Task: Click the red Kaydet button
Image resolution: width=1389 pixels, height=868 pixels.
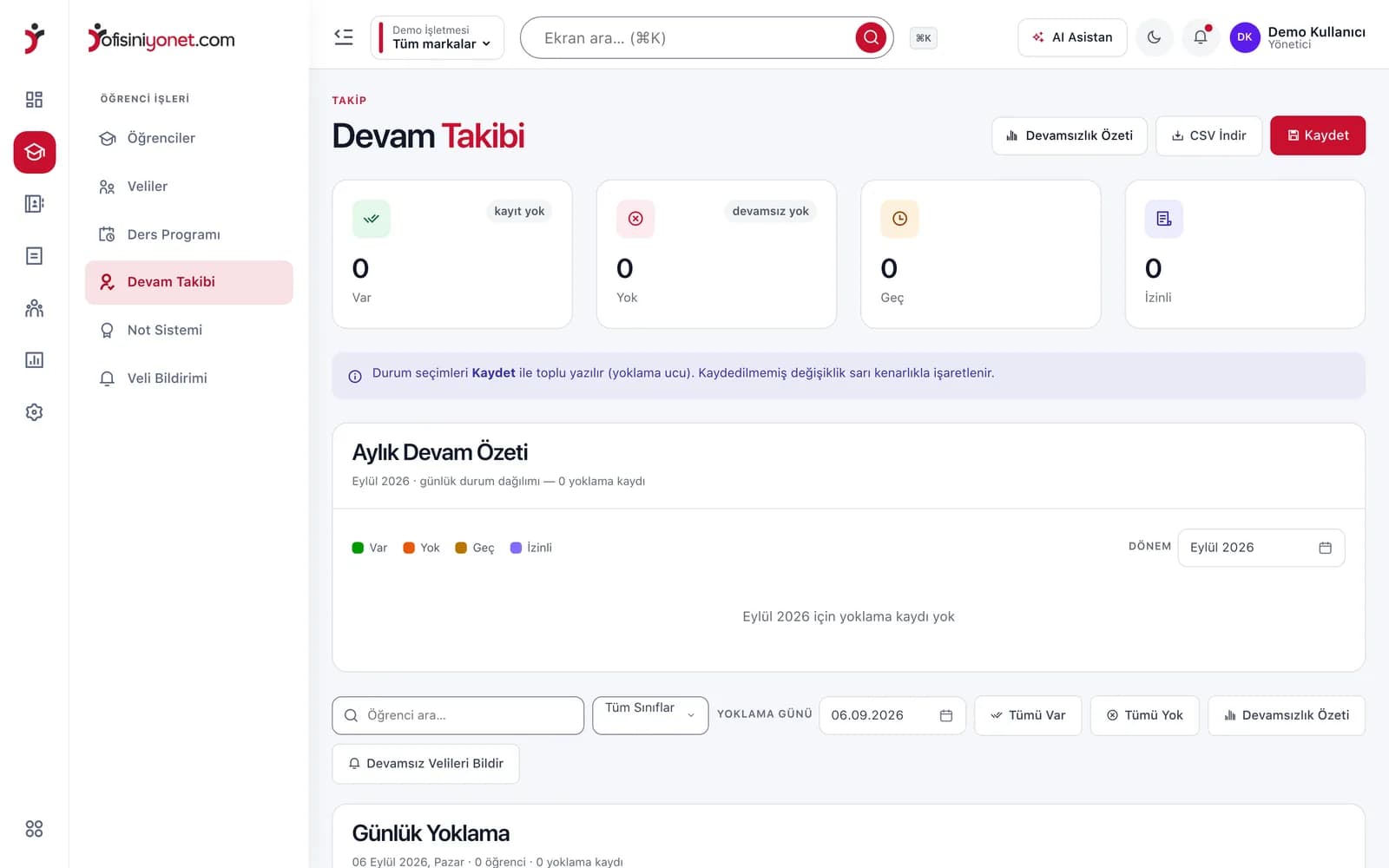Action: click(x=1317, y=135)
